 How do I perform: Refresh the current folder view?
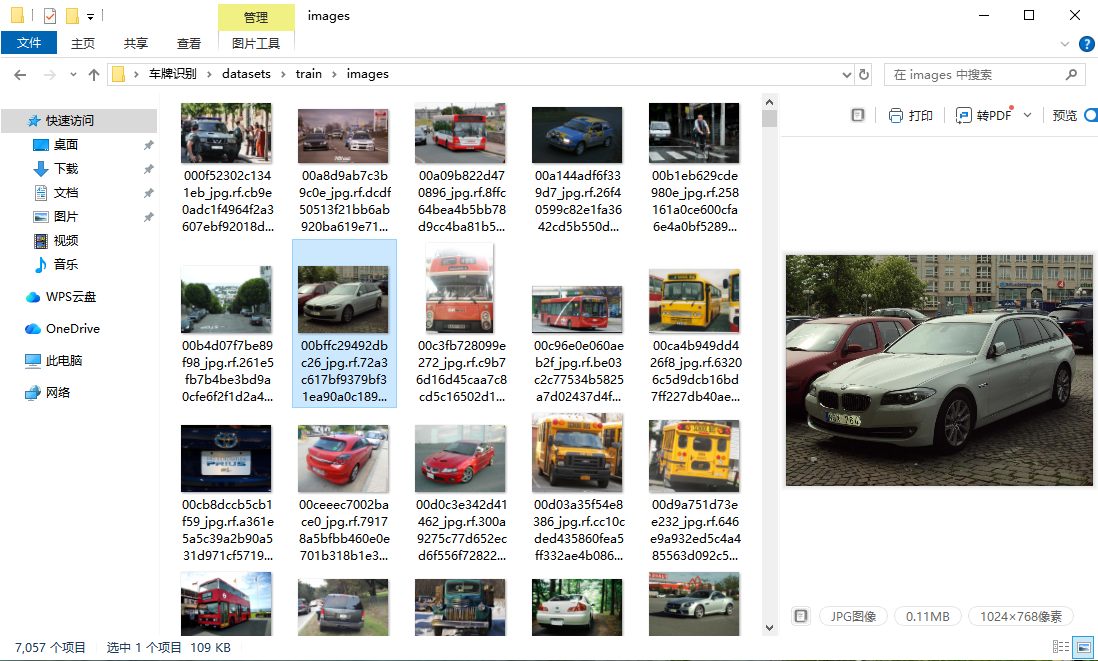click(864, 74)
